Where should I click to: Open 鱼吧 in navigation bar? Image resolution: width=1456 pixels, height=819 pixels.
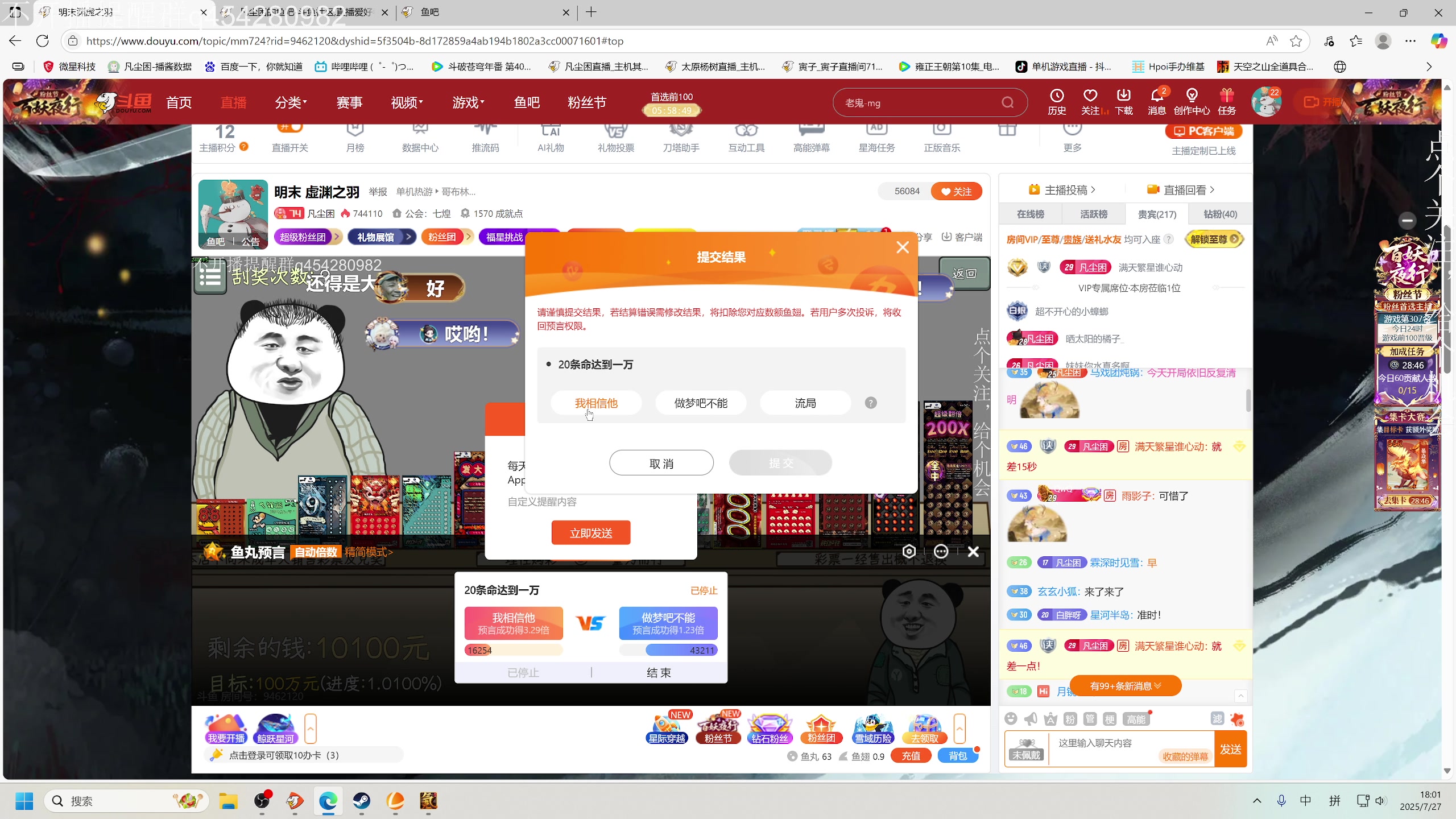pyautogui.click(x=527, y=102)
